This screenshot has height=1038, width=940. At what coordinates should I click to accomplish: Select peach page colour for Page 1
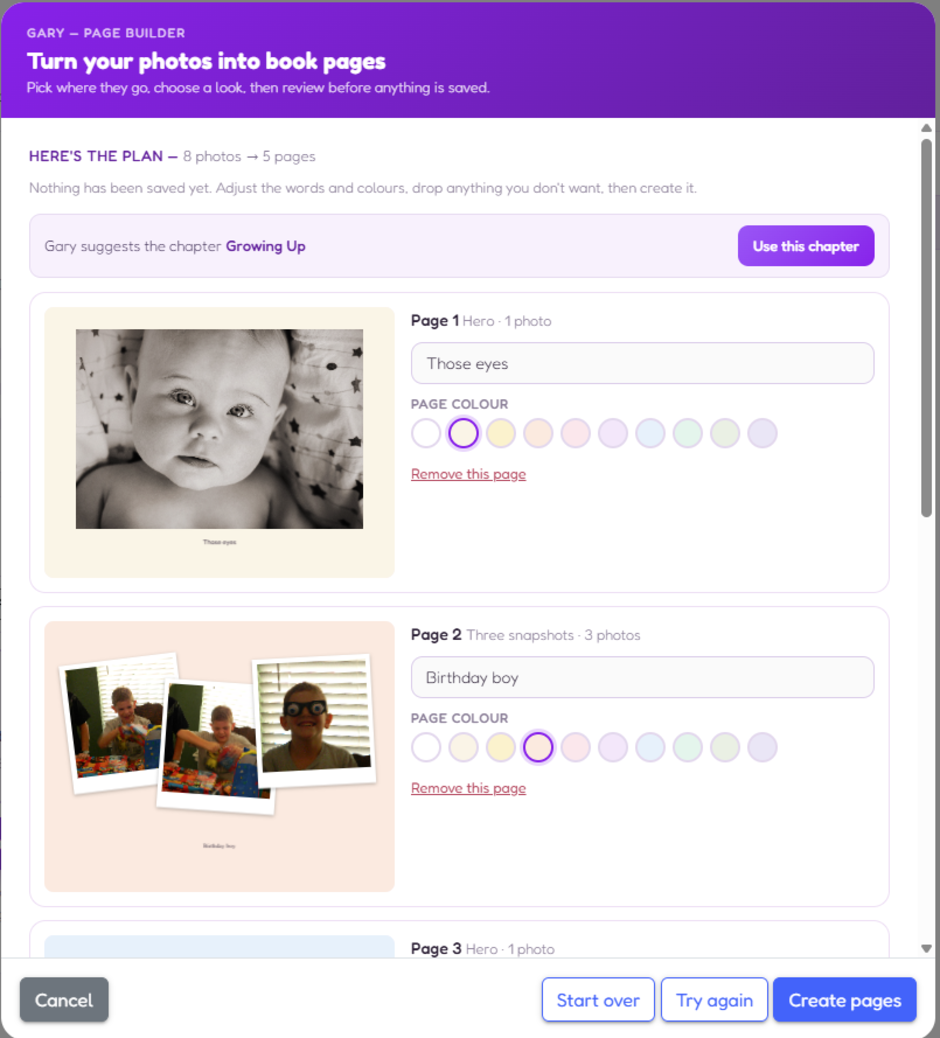coord(538,434)
